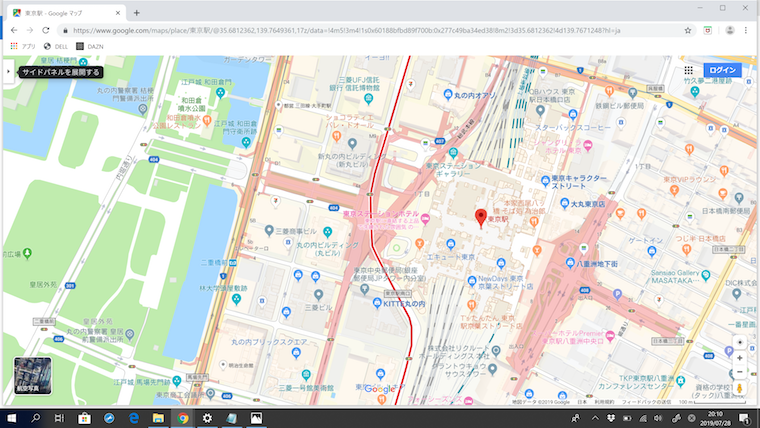
Task: Click the red shield extension icon
Action: click(x=708, y=30)
